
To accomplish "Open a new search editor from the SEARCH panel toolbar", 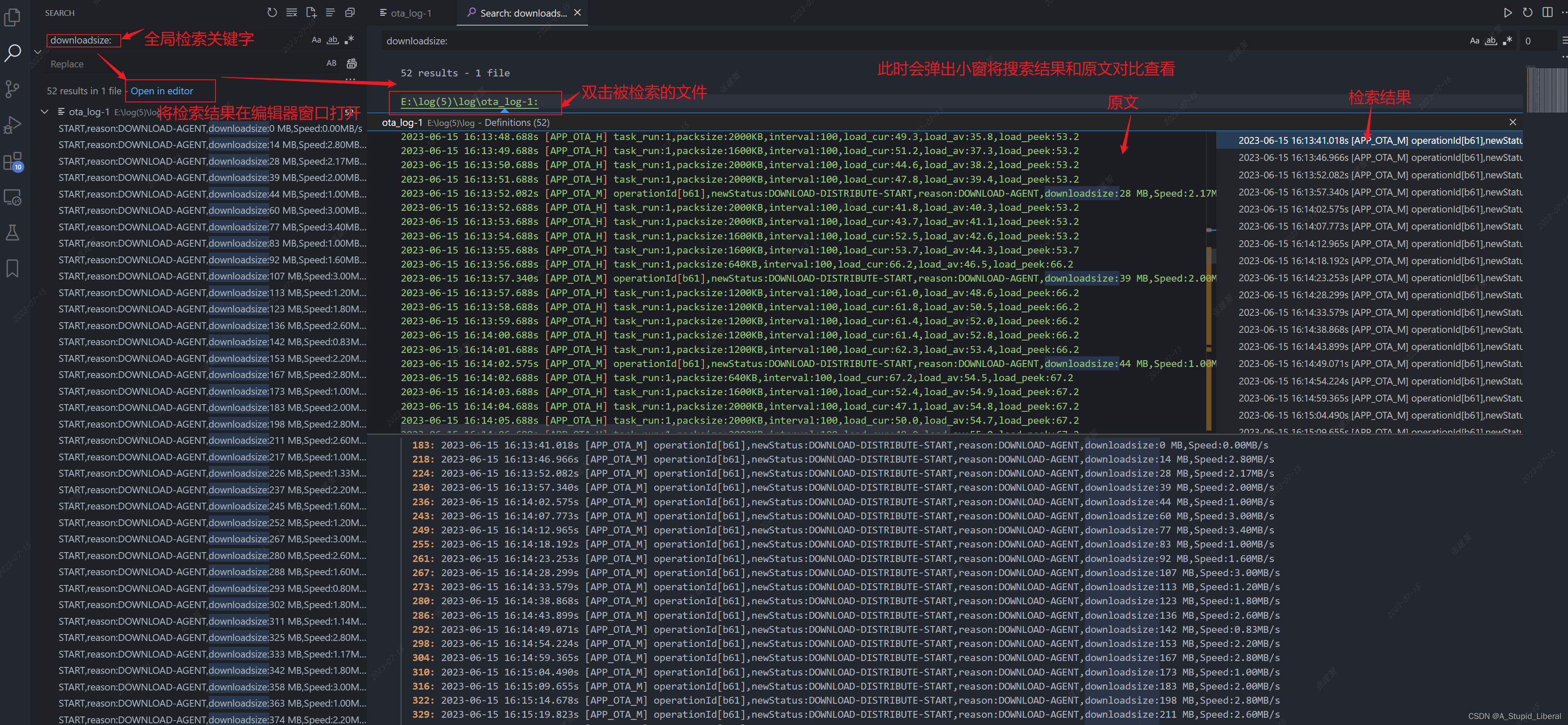I will click(311, 12).
